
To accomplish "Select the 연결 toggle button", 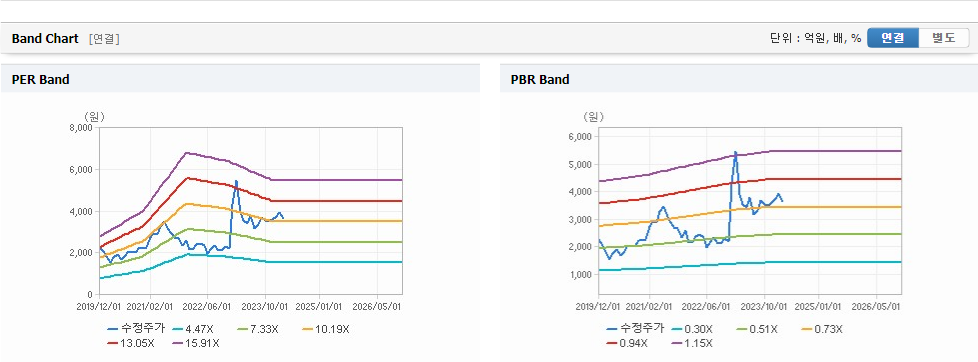I will click(x=893, y=38).
